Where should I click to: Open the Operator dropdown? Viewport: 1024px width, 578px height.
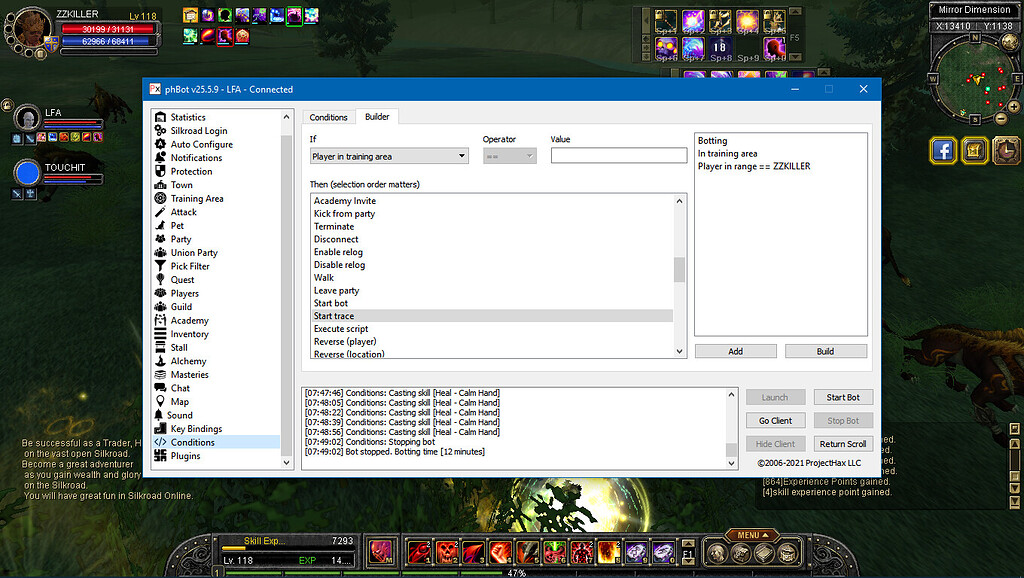tap(509, 156)
